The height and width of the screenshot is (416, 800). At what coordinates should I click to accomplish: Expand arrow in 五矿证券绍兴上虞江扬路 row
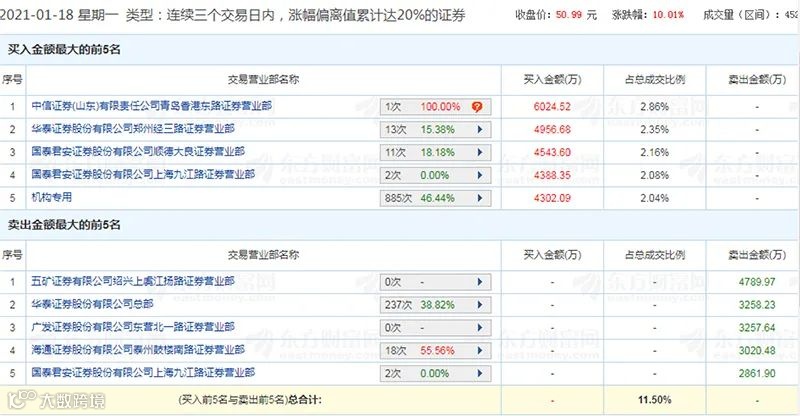coord(480,282)
